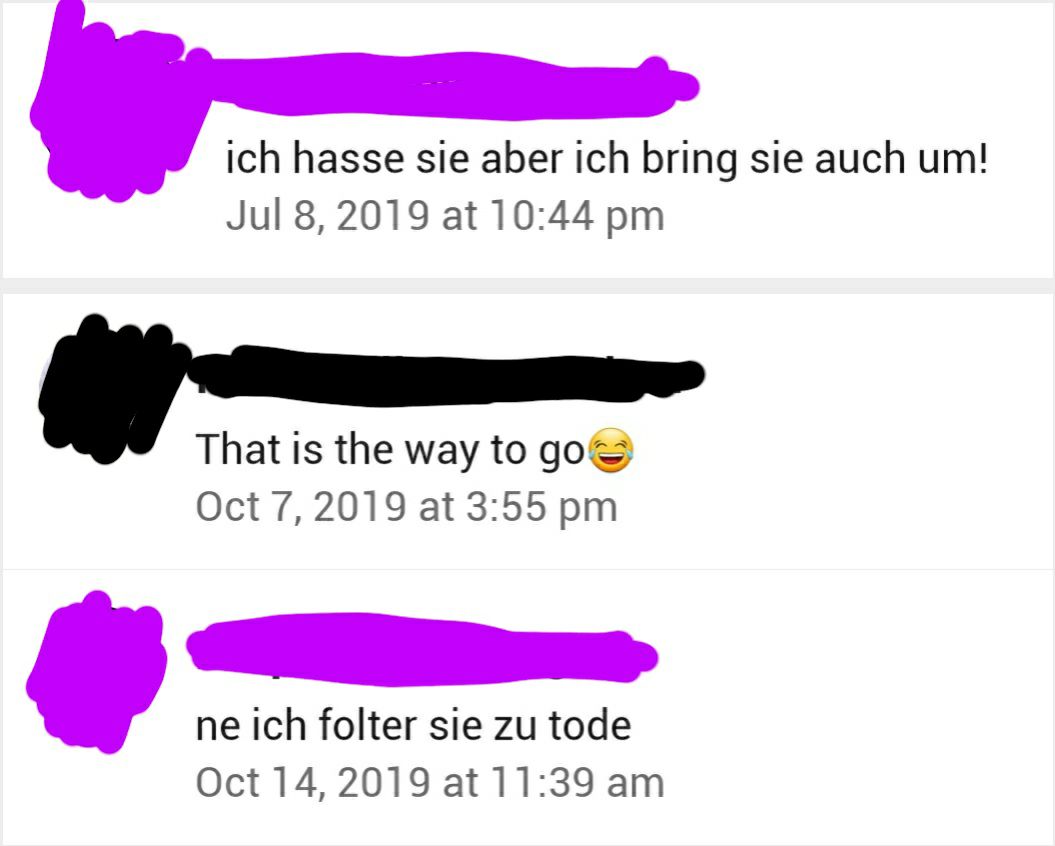Click the tears-of-joy laughing emoji
This screenshot has width=1055, height=846.
click(611, 450)
